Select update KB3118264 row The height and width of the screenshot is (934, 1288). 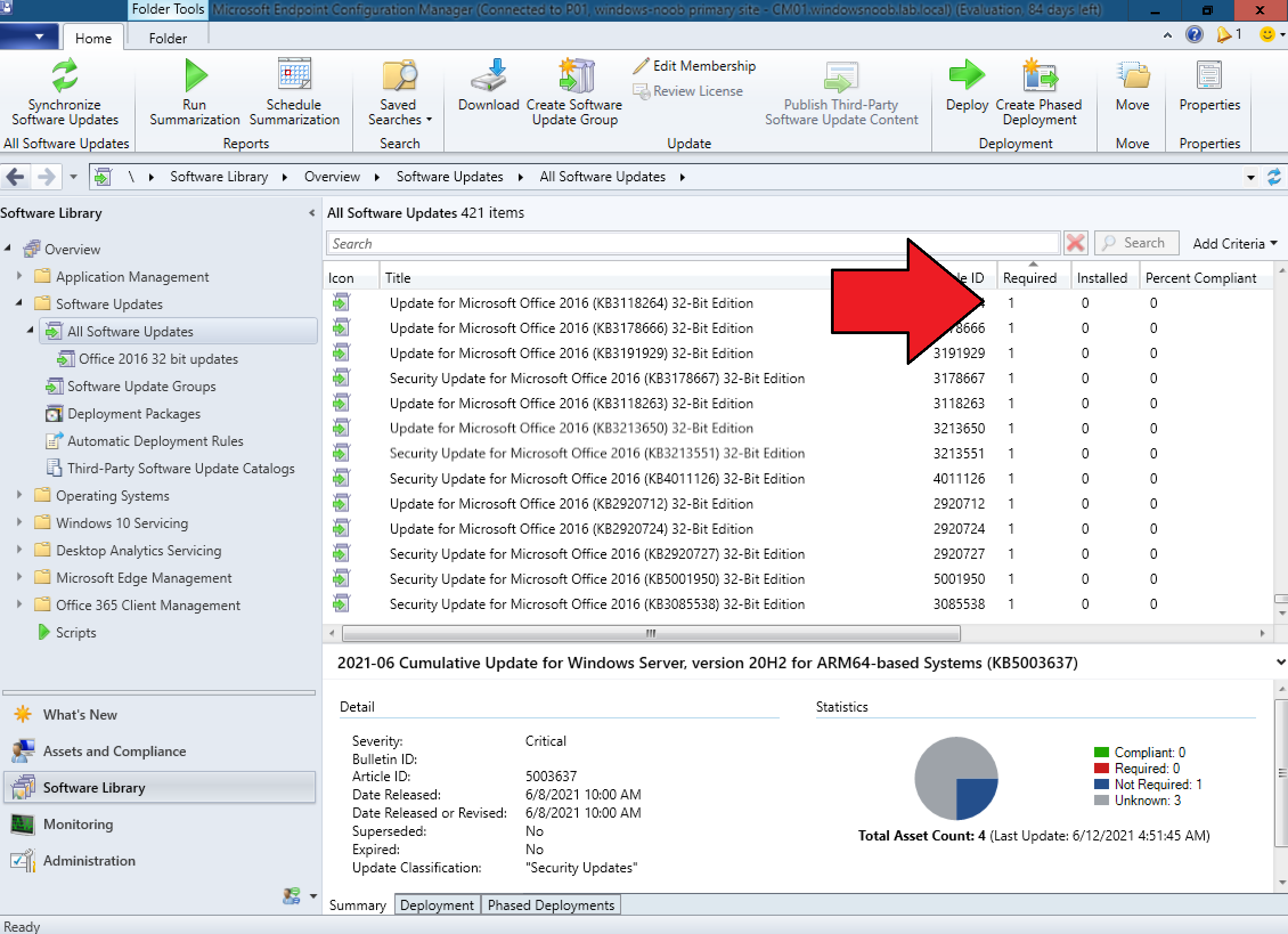tap(798, 303)
